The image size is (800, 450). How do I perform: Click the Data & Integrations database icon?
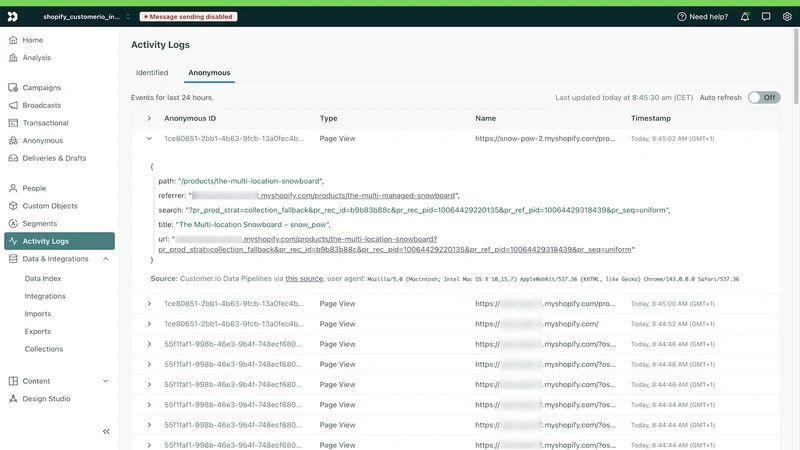click(x=13, y=259)
